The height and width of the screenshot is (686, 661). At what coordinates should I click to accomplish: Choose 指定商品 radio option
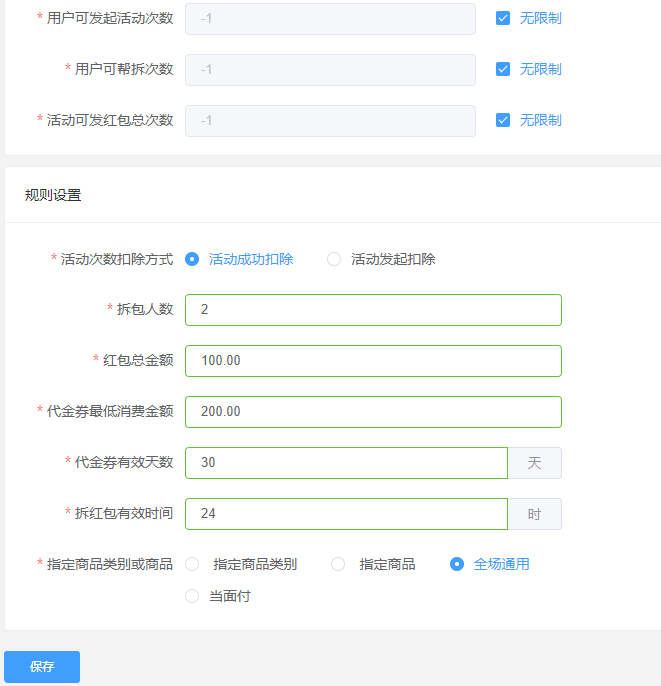pos(338,564)
